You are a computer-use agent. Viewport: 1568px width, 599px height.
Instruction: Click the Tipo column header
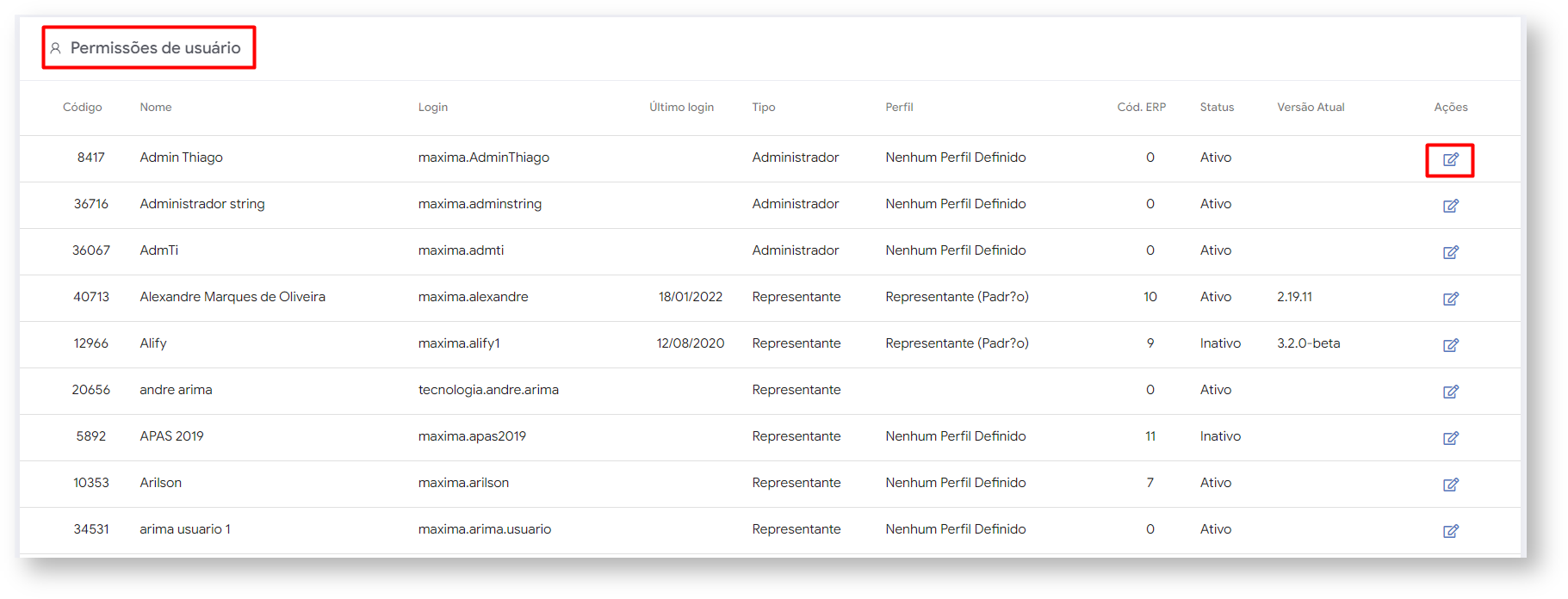pyautogui.click(x=763, y=107)
